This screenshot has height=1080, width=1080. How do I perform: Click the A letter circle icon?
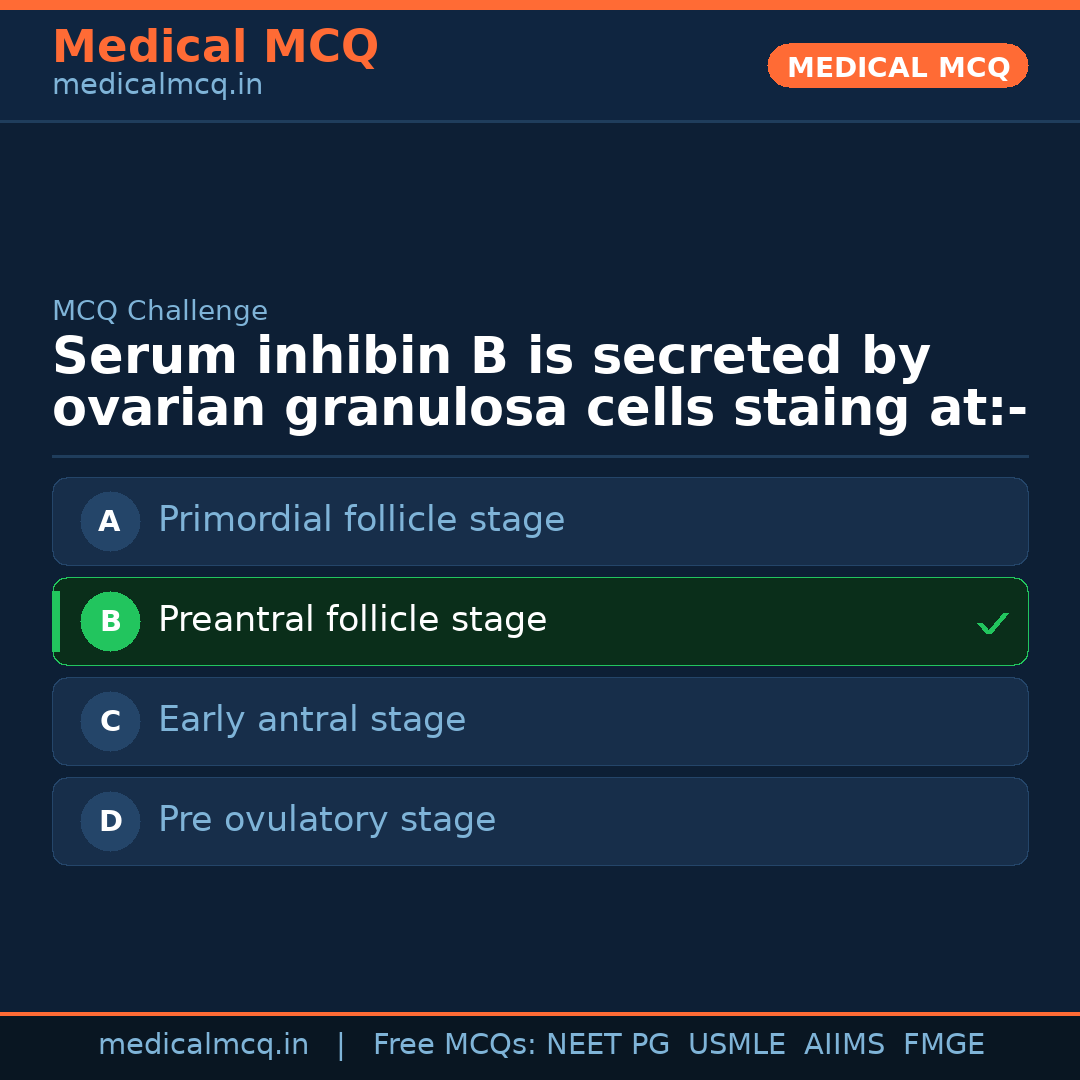pyautogui.click(x=110, y=521)
